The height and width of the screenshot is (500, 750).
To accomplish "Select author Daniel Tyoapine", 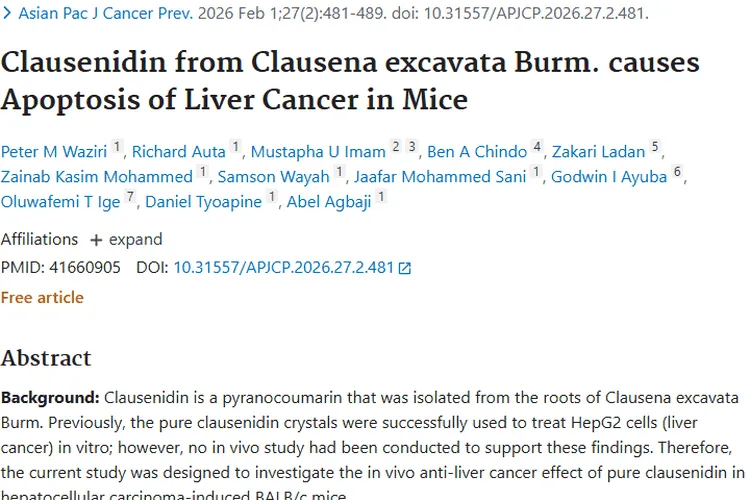I will click(x=204, y=202).
